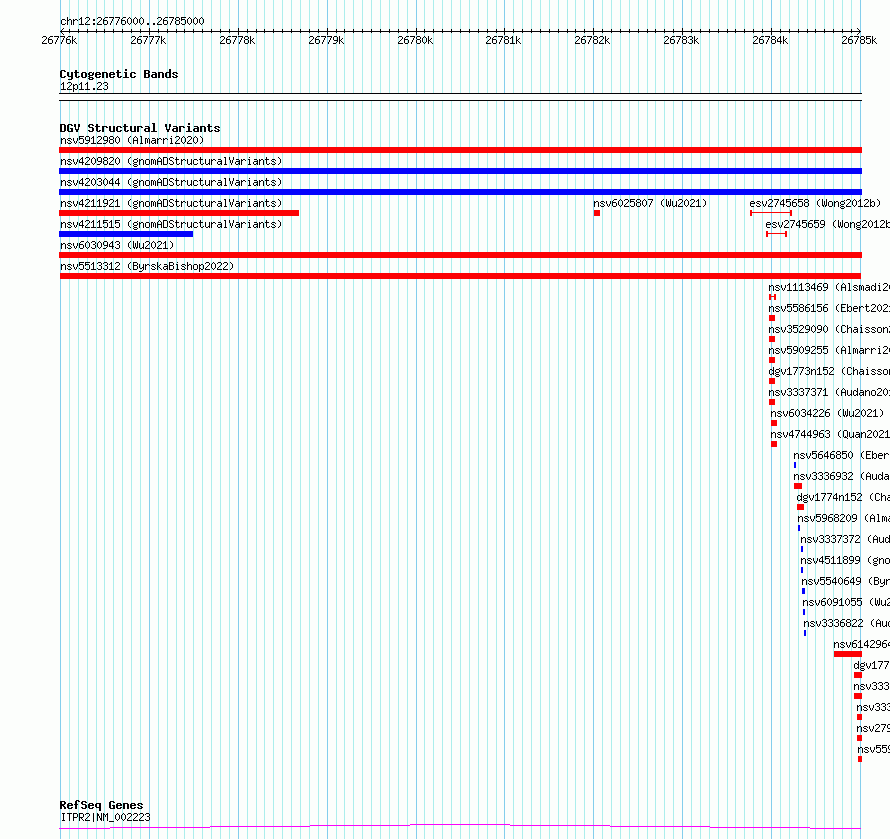
Task: Open the nsv4203044 (gnomADStructuralVariants) label
Action: [x=171, y=182]
